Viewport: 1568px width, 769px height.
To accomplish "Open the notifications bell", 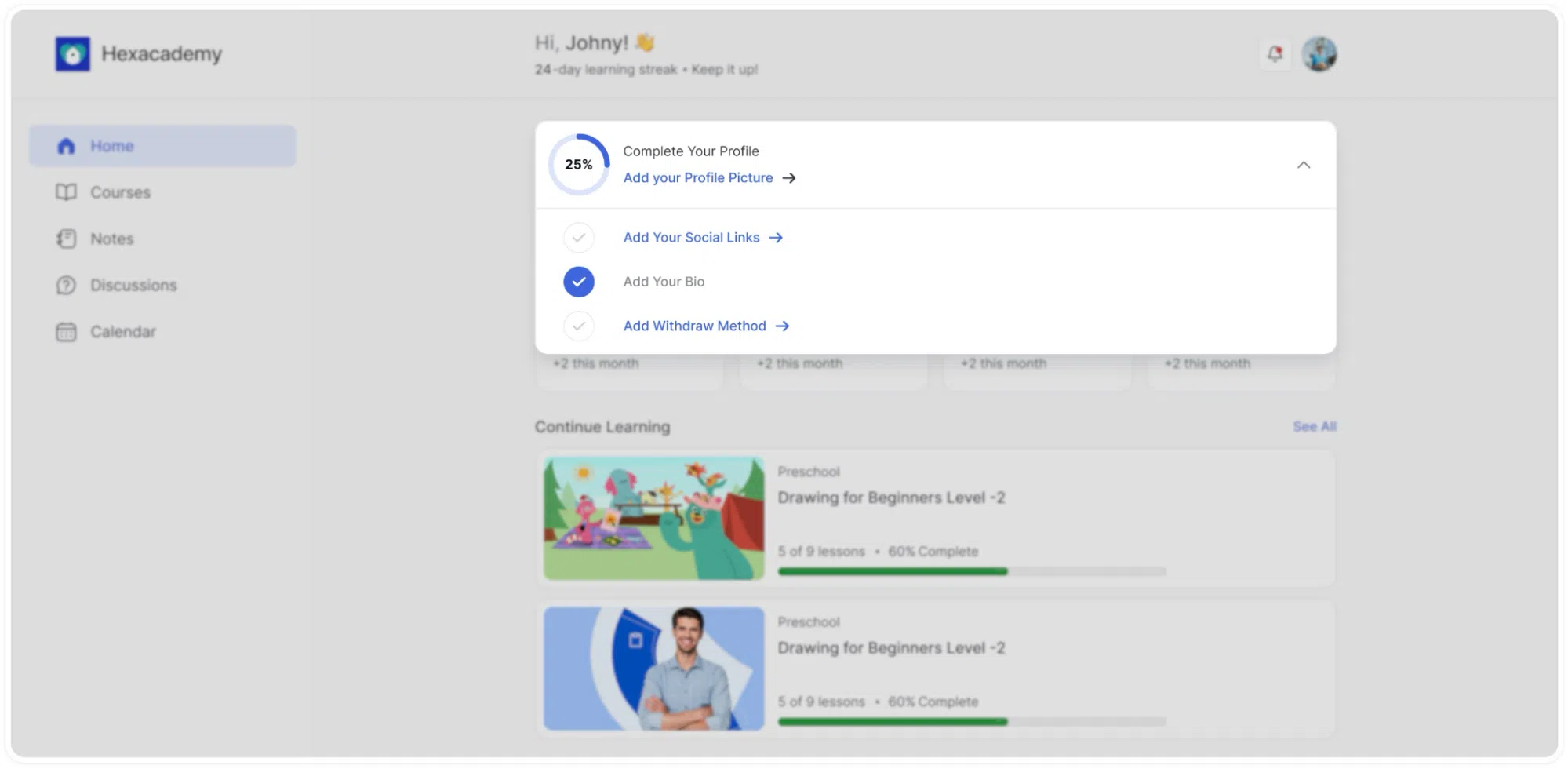I will point(1275,54).
